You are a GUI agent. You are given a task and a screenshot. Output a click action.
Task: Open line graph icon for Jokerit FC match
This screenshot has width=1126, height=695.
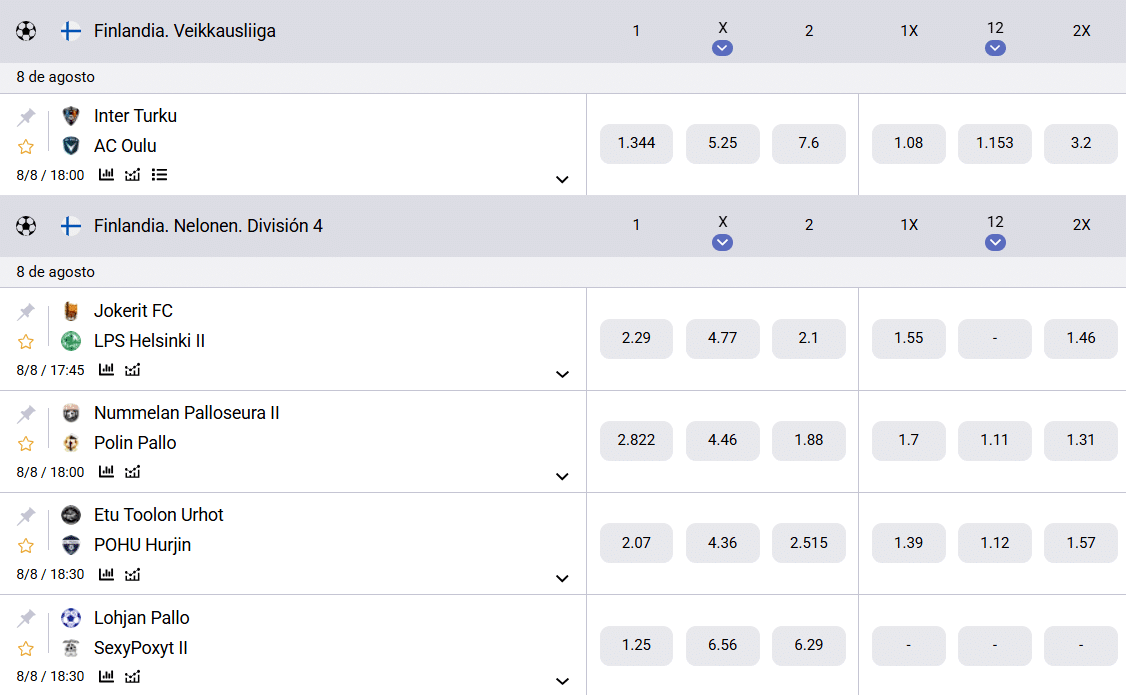133,370
